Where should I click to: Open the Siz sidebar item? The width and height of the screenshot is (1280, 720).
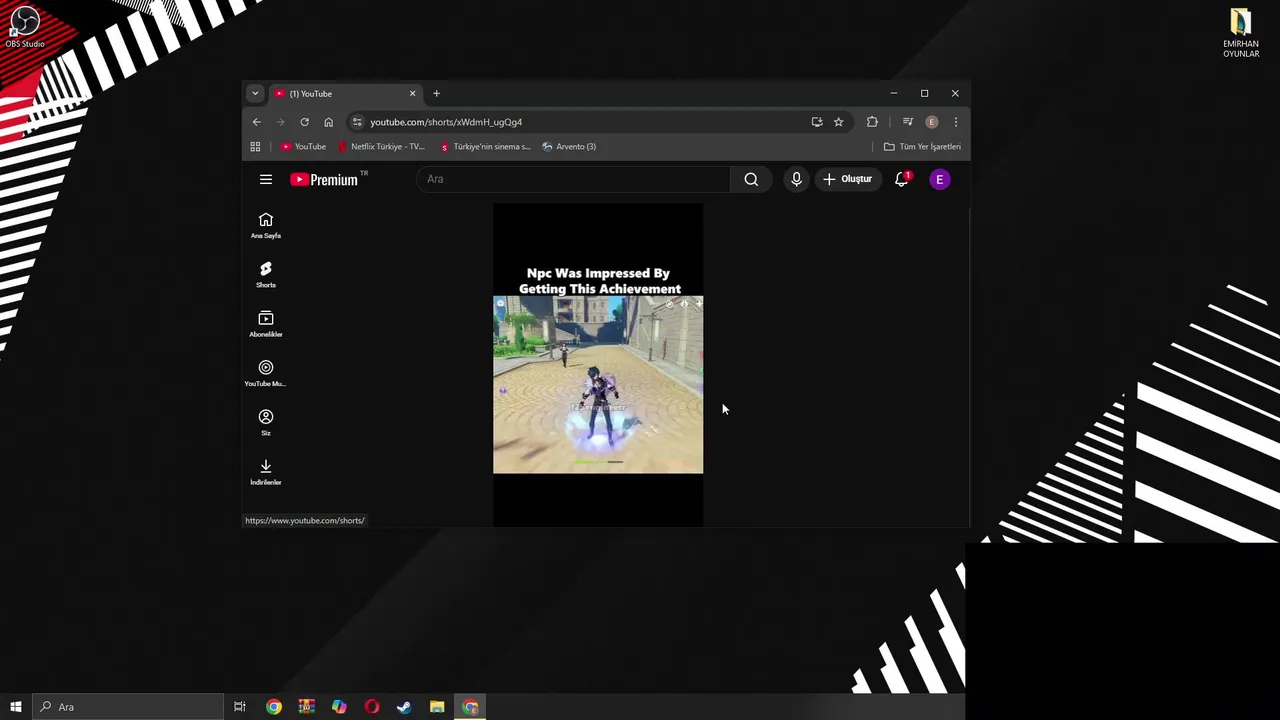click(266, 423)
